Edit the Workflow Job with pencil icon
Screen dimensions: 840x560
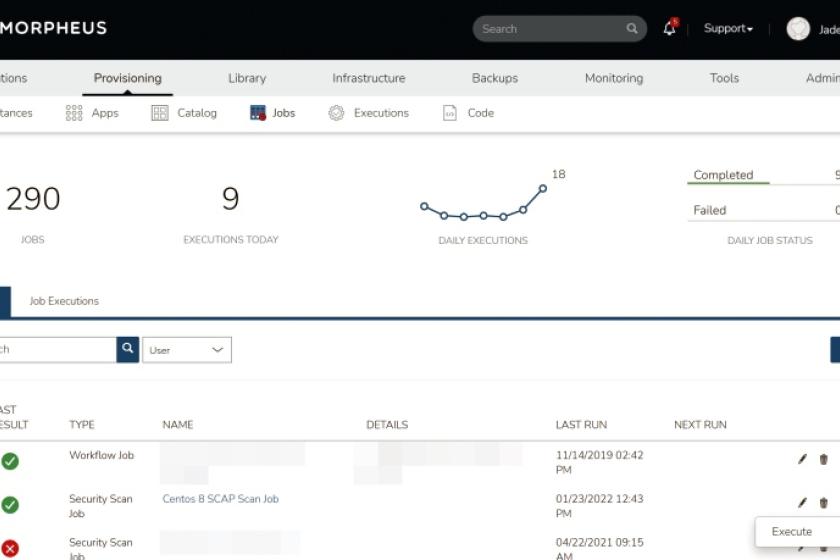click(802, 459)
